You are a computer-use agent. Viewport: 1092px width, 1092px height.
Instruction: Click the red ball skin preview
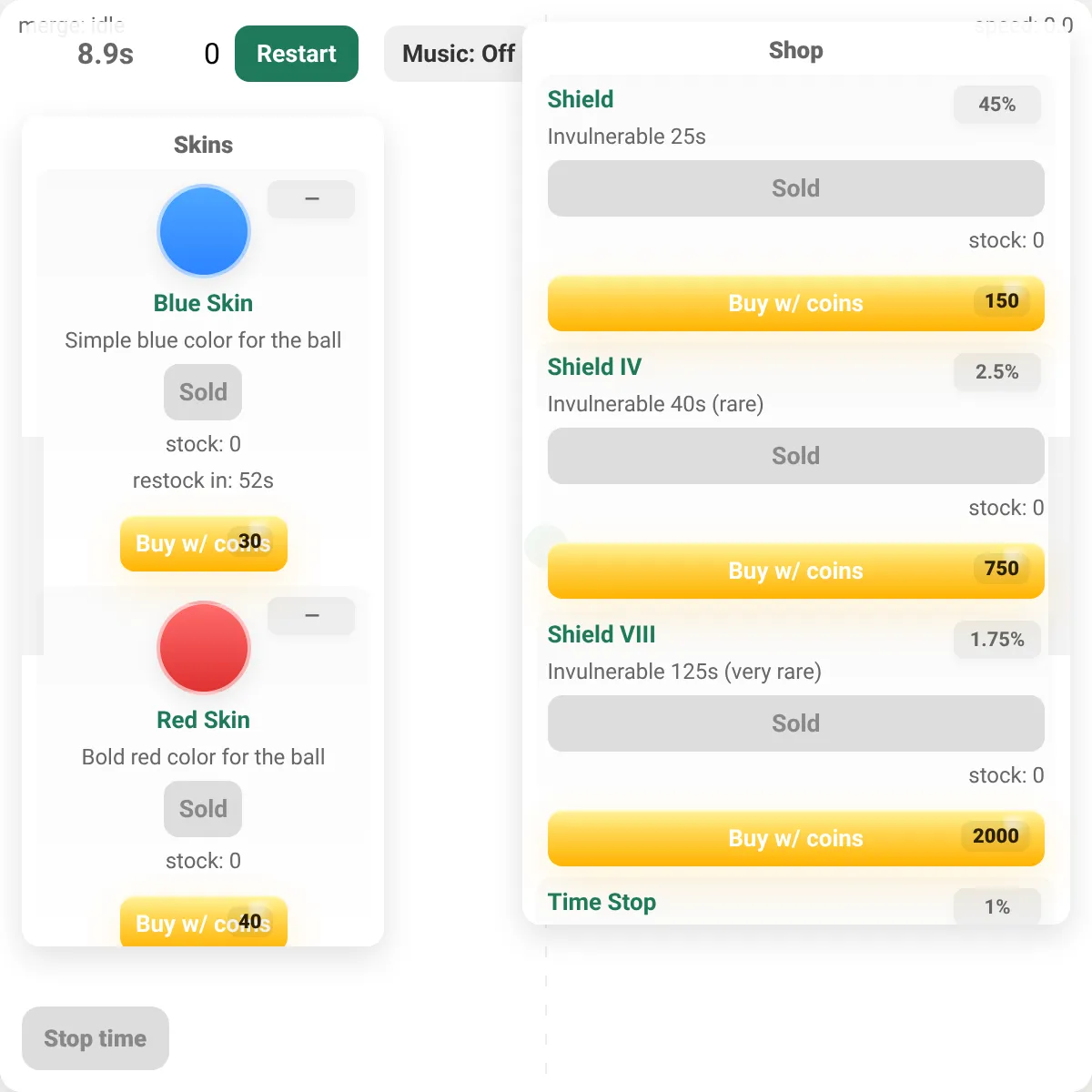click(203, 648)
